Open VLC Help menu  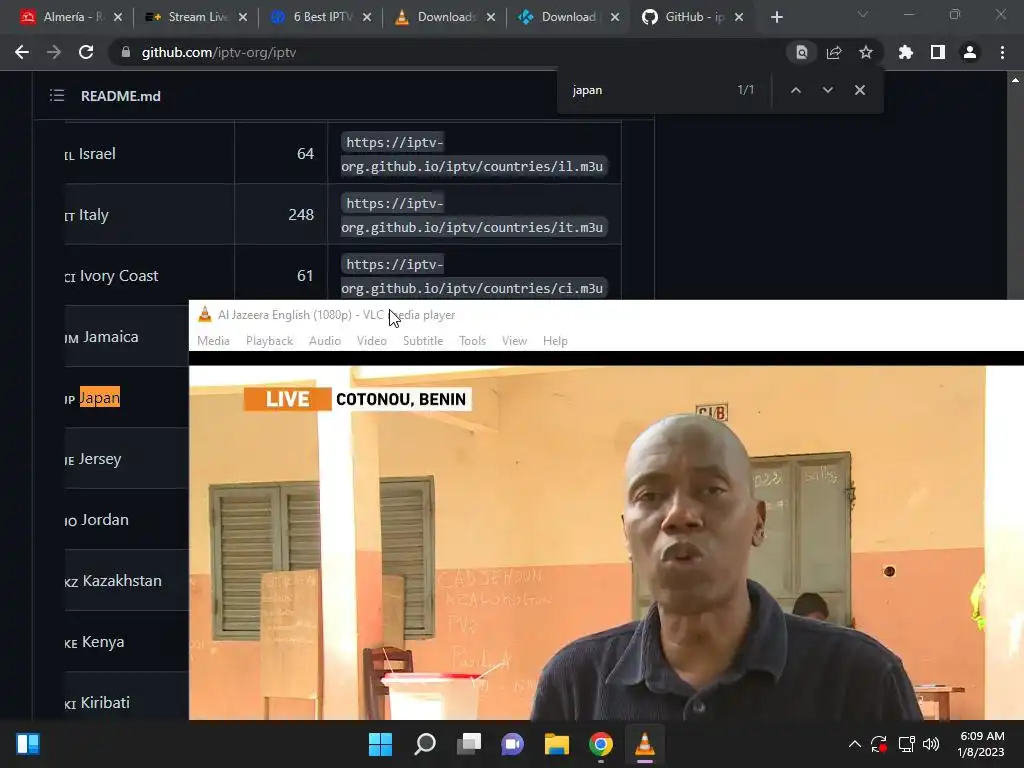point(555,341)
